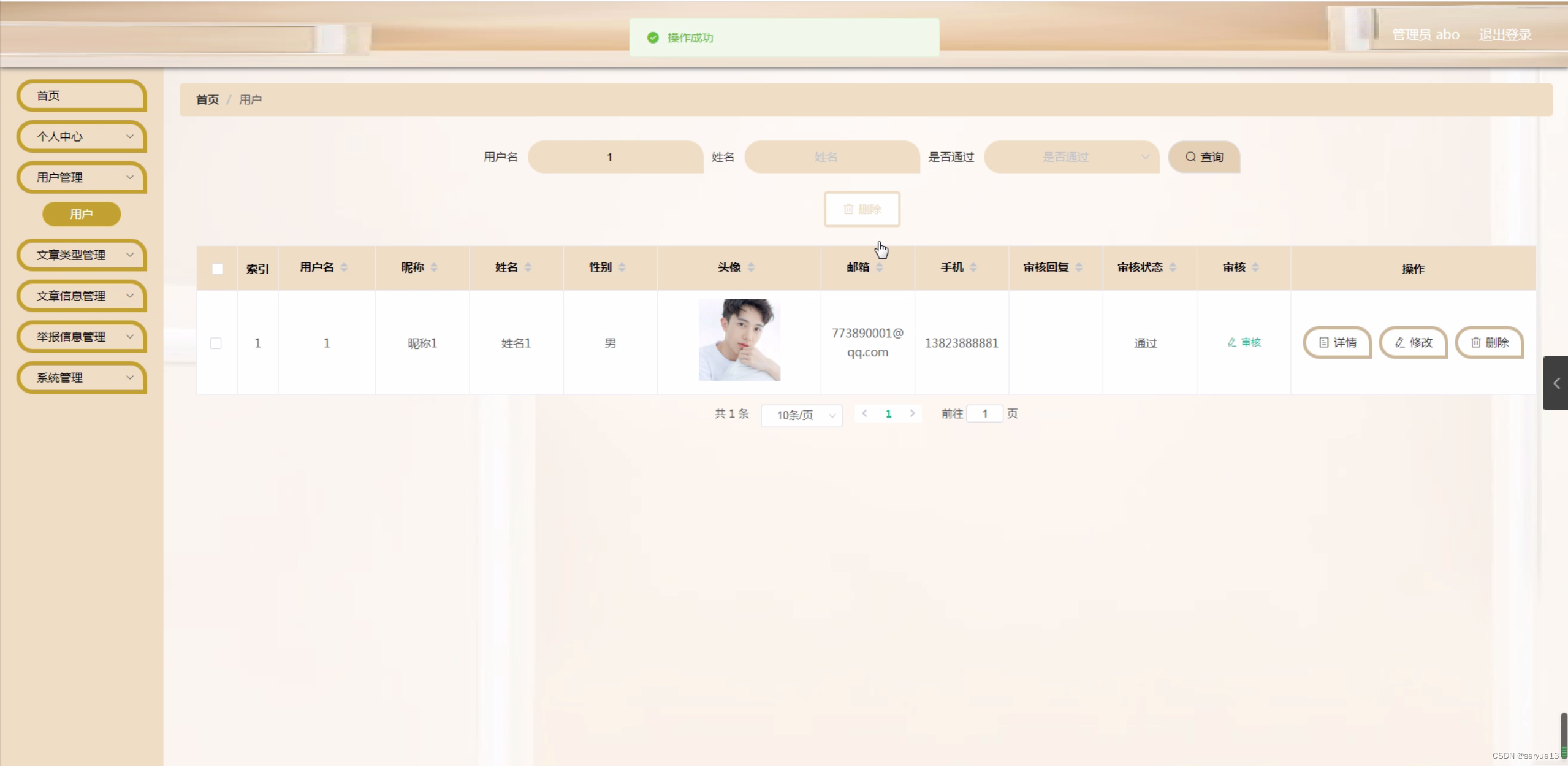Click 退出登录 to log out
Screen dimensions: 1568x766
pos(1505,35)
